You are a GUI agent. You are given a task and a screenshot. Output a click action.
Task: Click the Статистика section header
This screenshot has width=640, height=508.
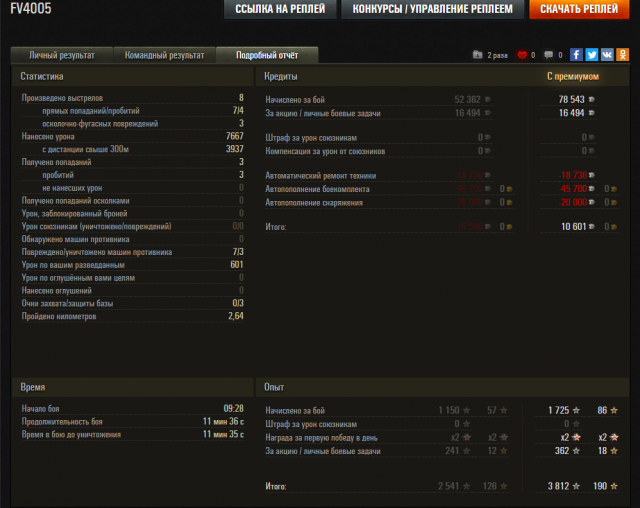click(43, 76)
